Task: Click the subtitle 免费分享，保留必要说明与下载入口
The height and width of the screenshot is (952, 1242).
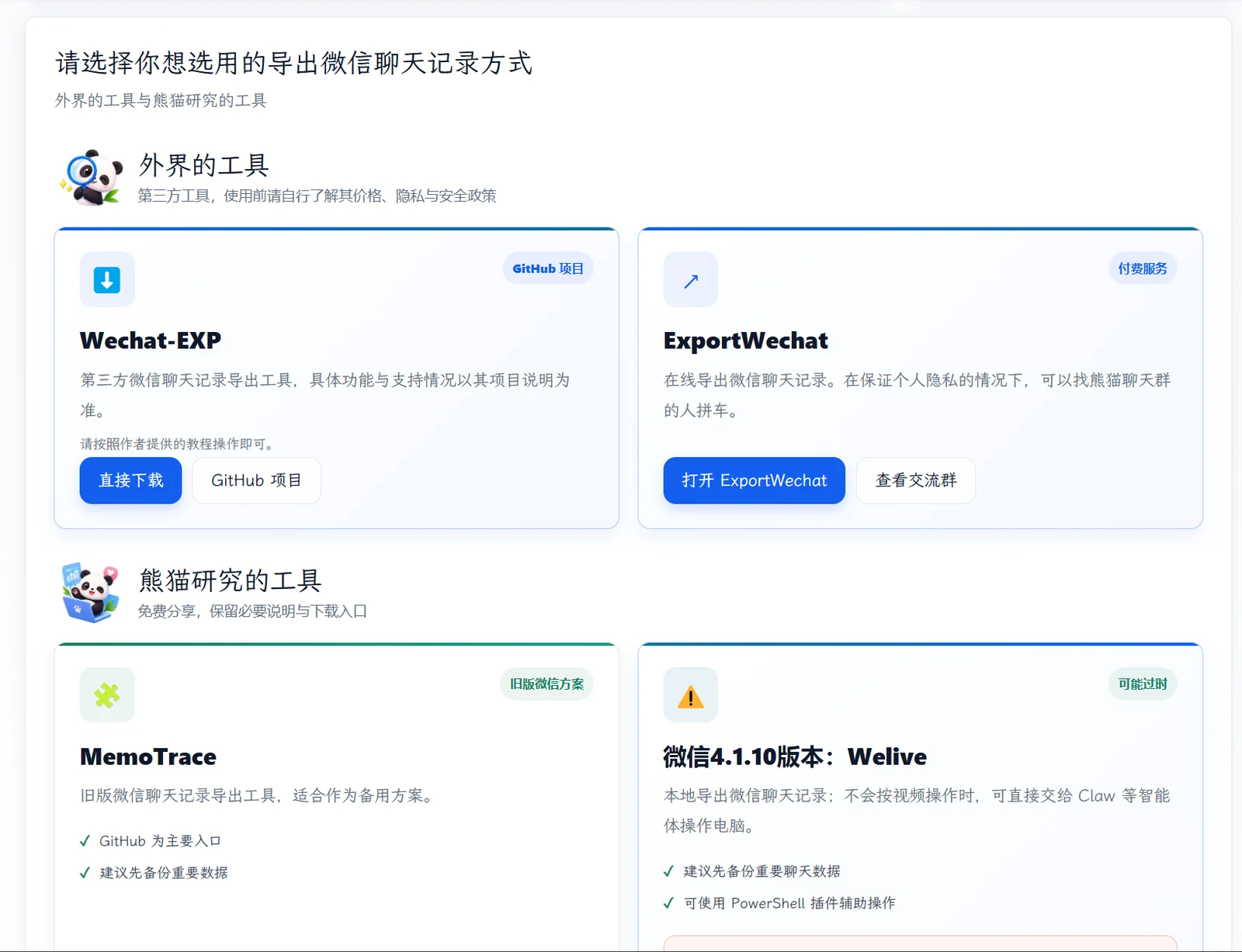Action: [252, 611]
